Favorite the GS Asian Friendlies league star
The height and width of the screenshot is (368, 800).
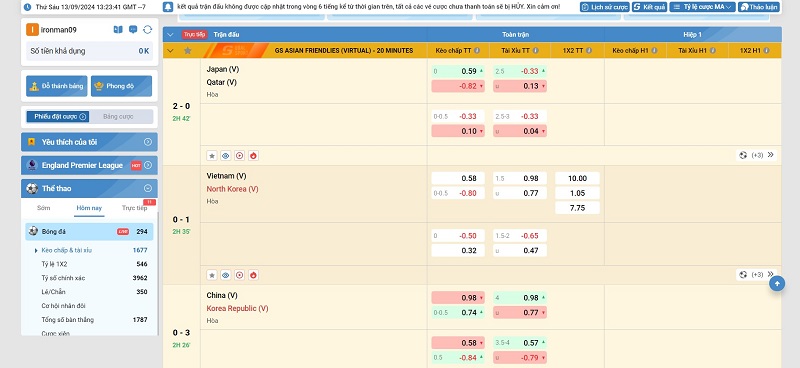187,51
